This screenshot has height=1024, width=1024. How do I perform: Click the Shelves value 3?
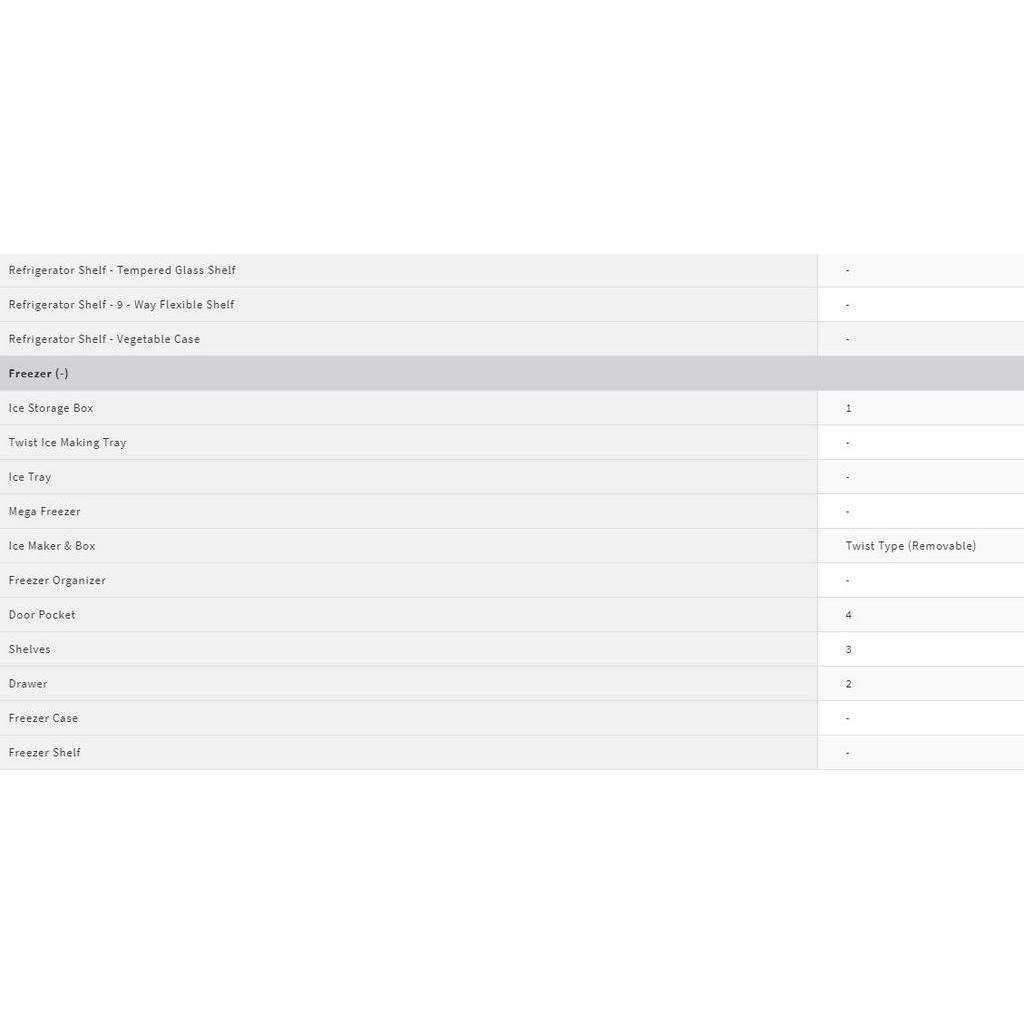pyautogui.click(x=849, y=650)
